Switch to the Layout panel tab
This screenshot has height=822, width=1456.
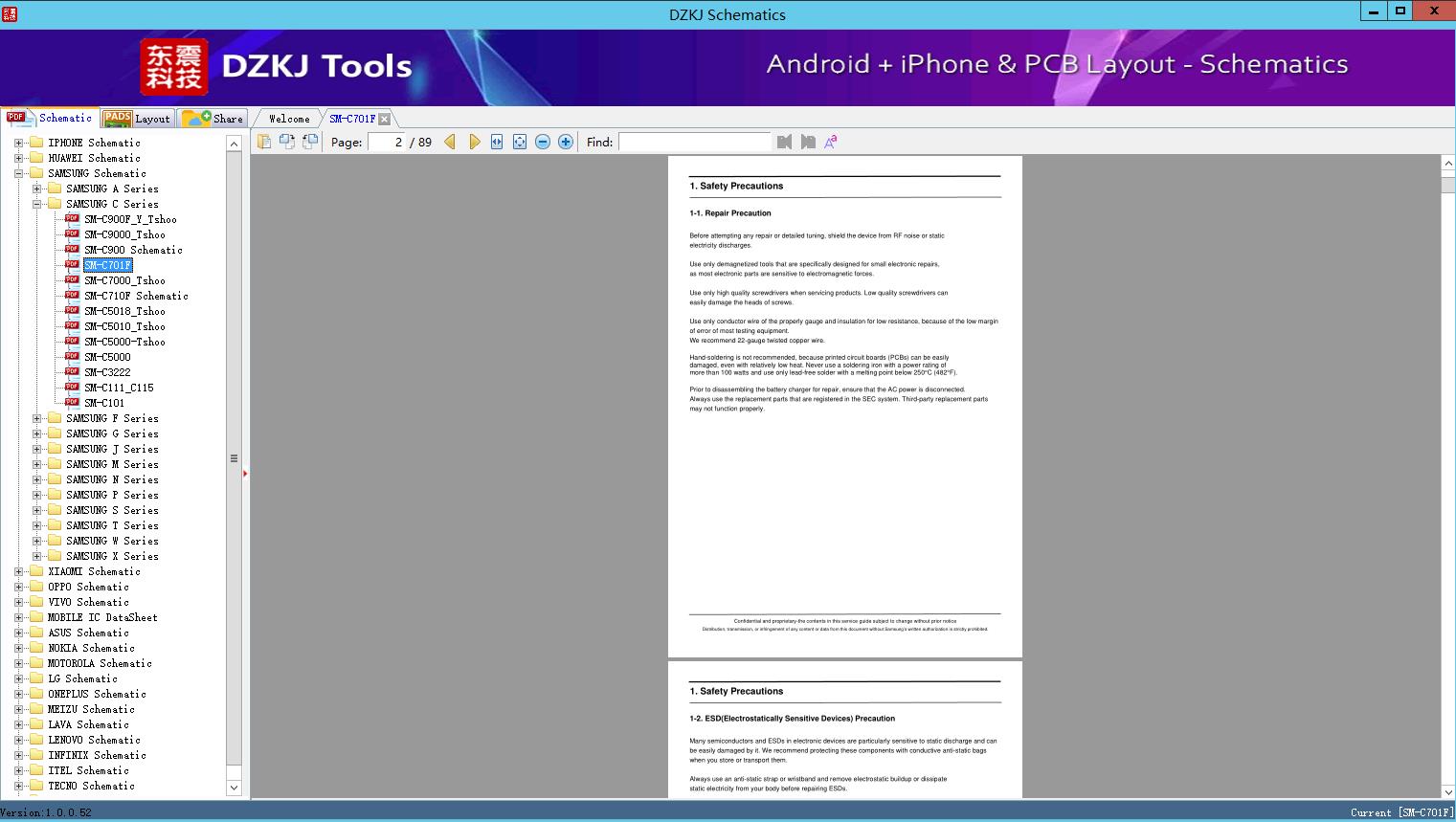pos(137,119)
